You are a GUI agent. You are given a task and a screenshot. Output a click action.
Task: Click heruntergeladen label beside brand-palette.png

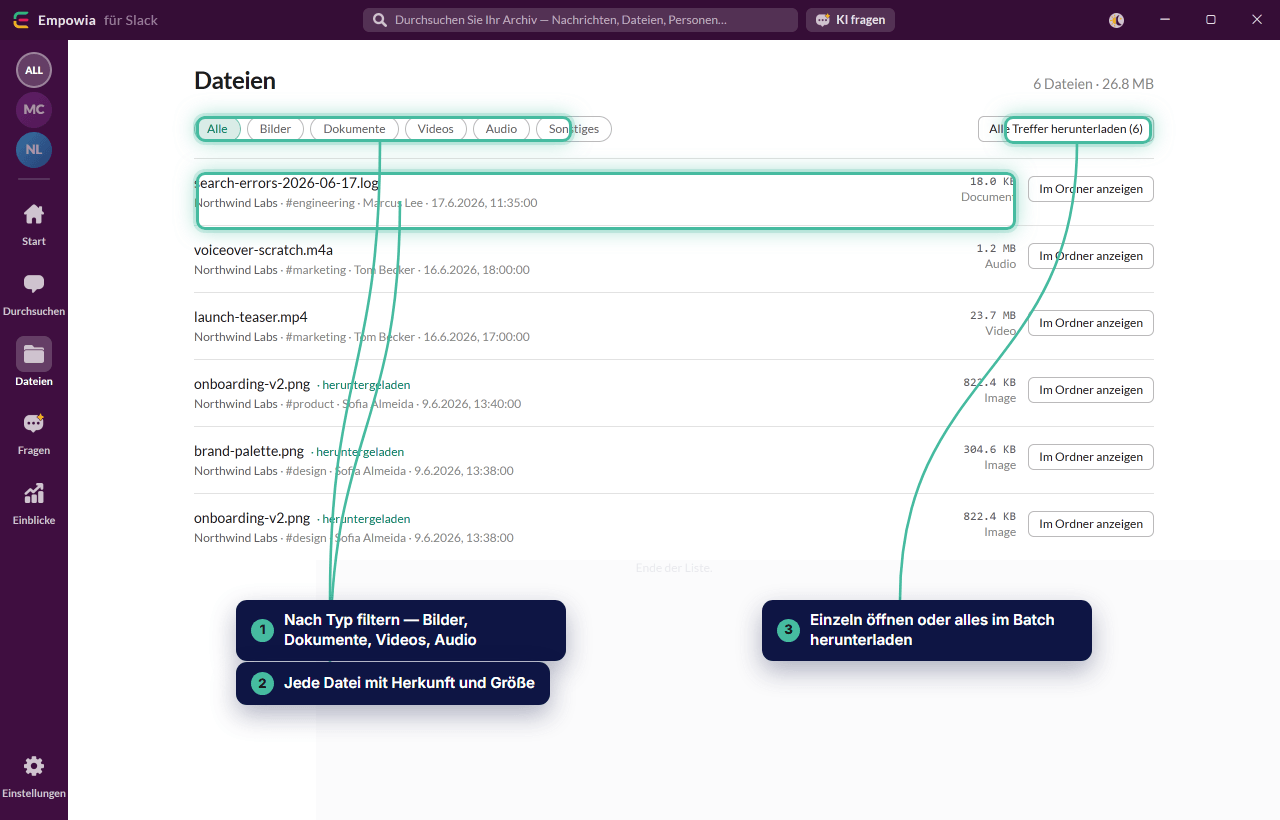[360, 452]
